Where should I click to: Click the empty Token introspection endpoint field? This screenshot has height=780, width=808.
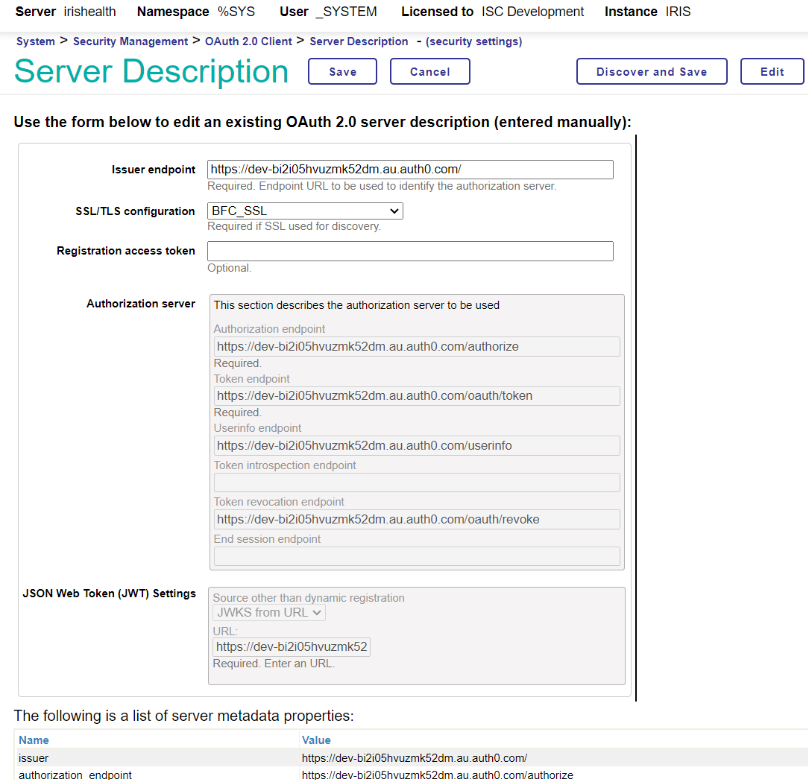pyautogui.click(x=417, y=482)
